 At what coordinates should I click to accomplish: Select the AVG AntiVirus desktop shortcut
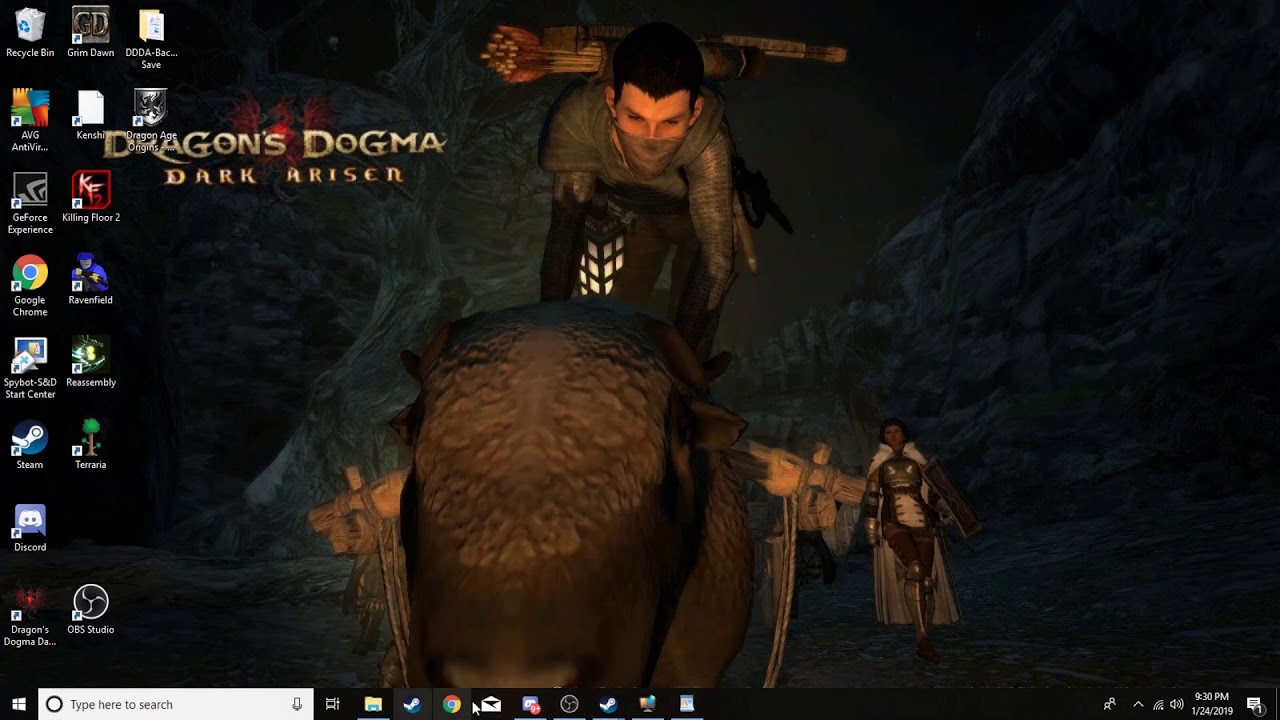coord(30,121)
